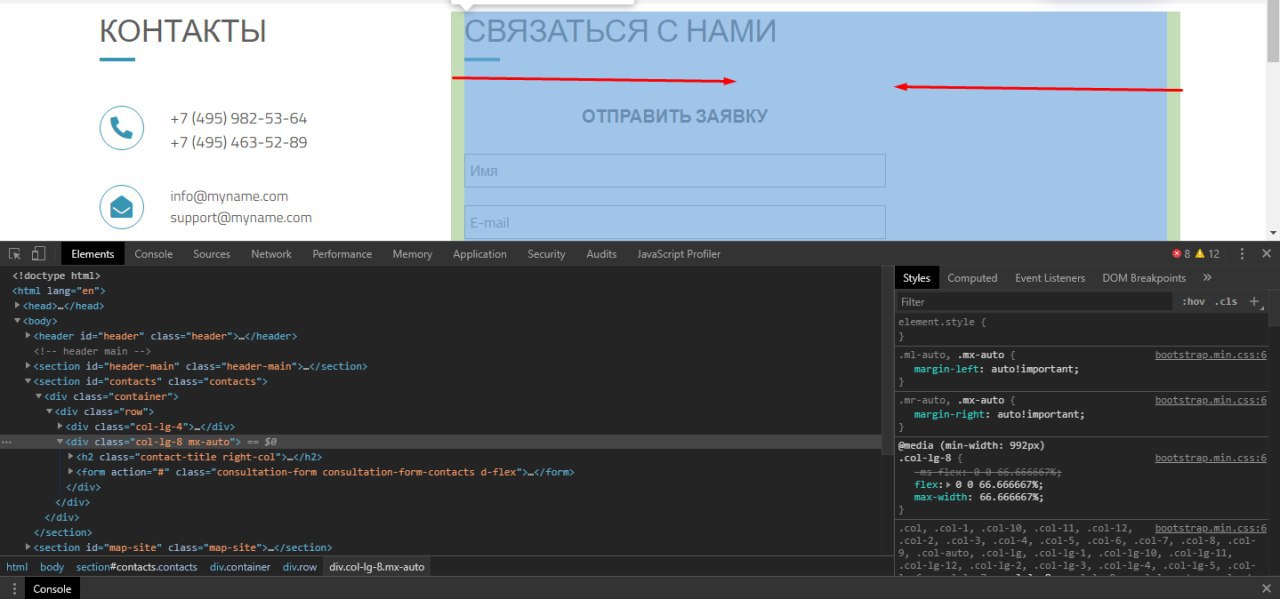Open the Event Listeners tab
This screenshot has height=599, width=1280.
[1050, 278]
